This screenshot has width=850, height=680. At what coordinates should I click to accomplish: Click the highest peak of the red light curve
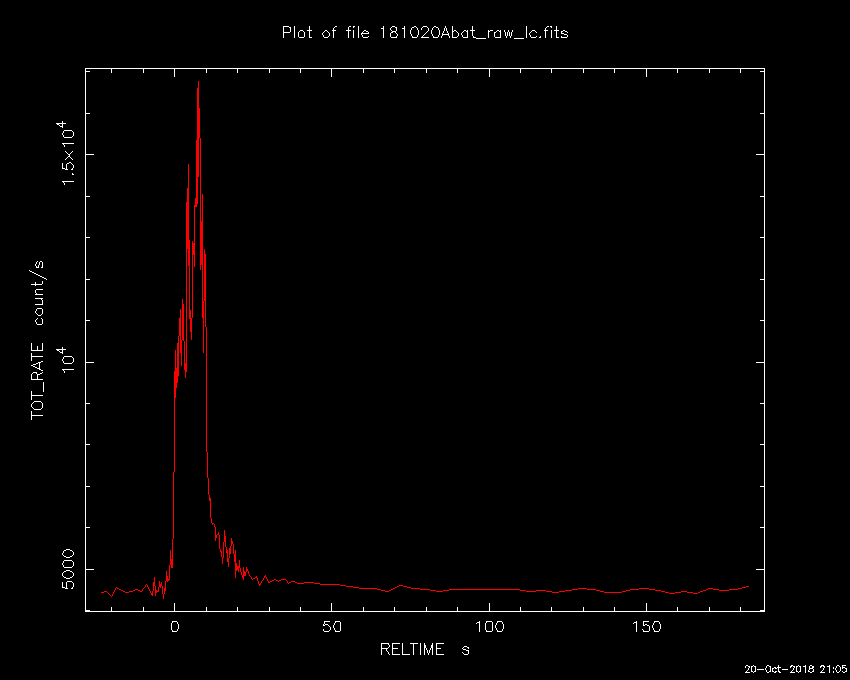coord(198,82)
